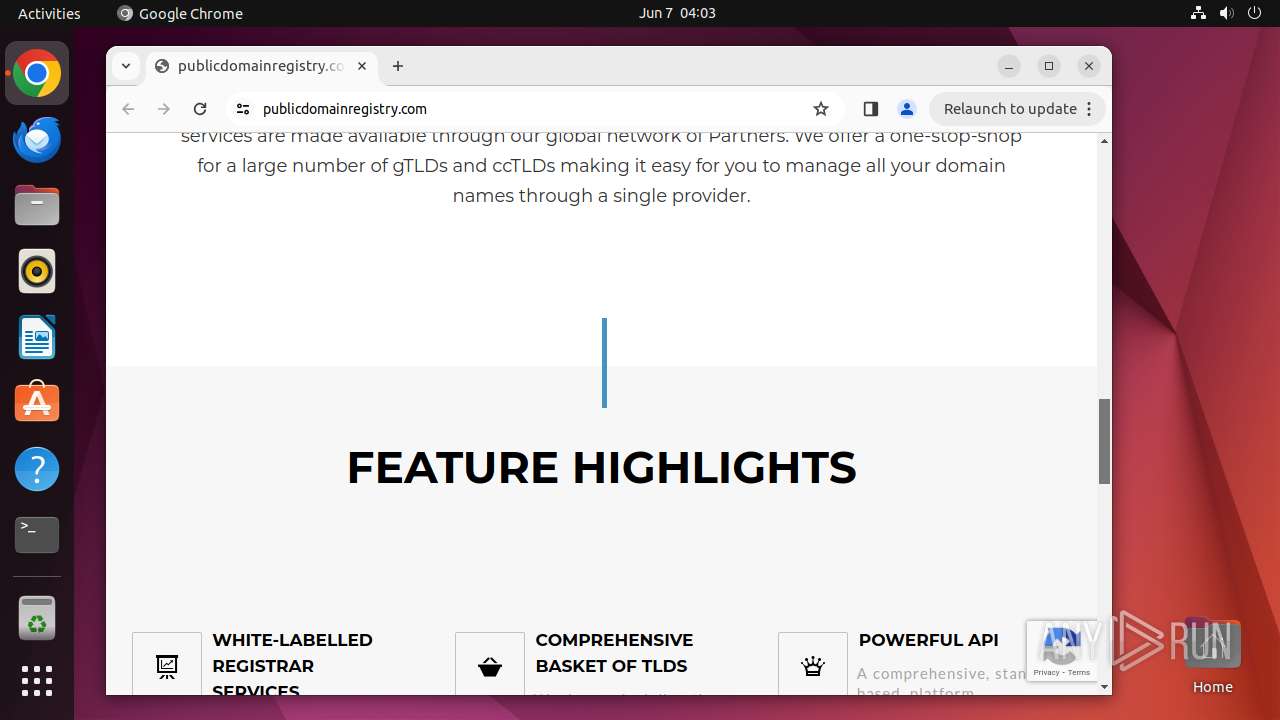This screenshot has height=720, width=1280.
Task: Open the power system menu icon
Action: (x=1254, y=13)
